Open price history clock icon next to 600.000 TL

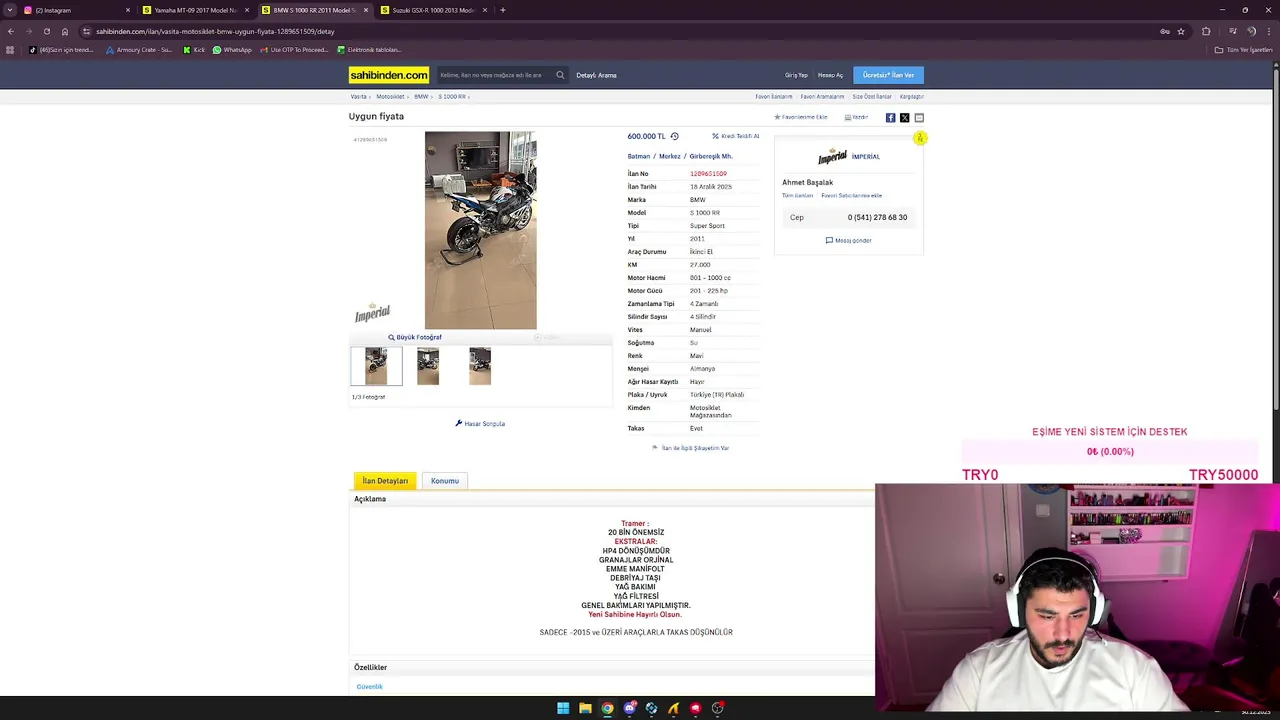[x=674, y=136]
